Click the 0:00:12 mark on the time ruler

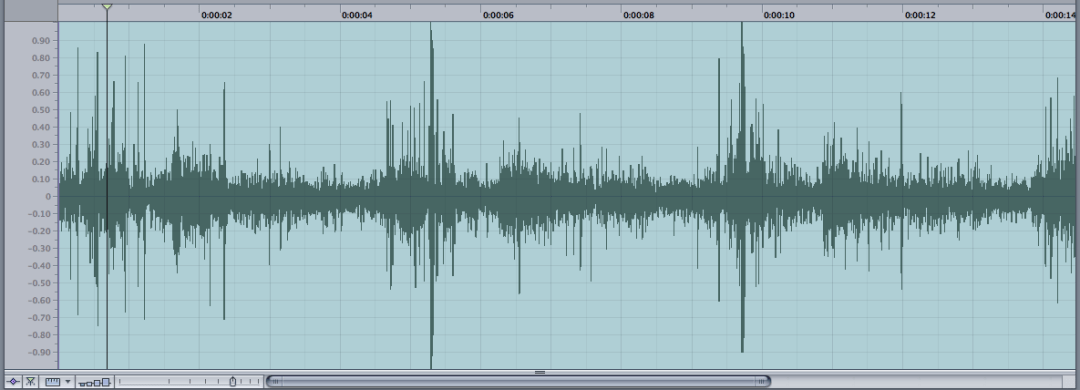point(920,14)
